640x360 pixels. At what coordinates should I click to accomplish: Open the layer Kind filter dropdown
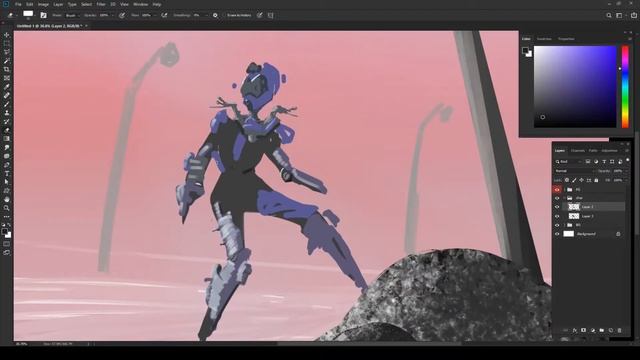coord(569,162)
